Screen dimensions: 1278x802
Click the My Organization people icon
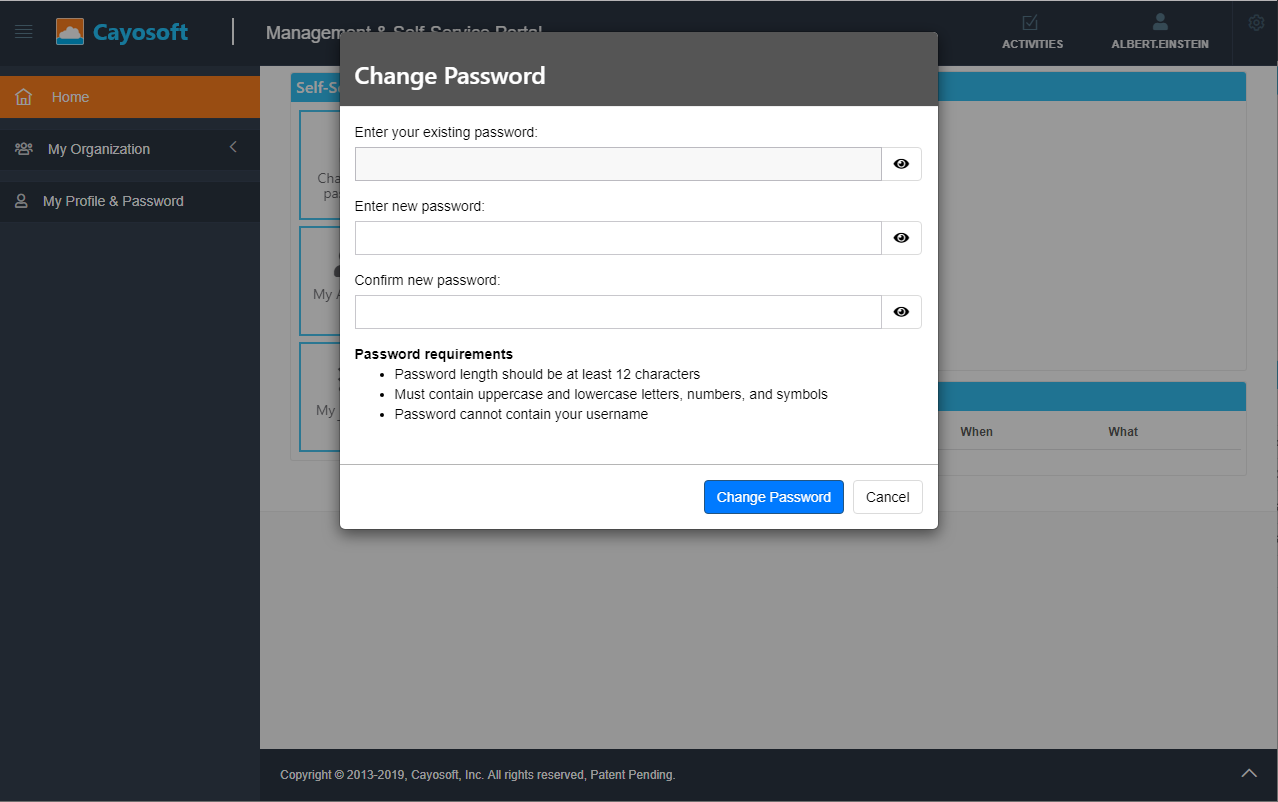pos(23,148)
